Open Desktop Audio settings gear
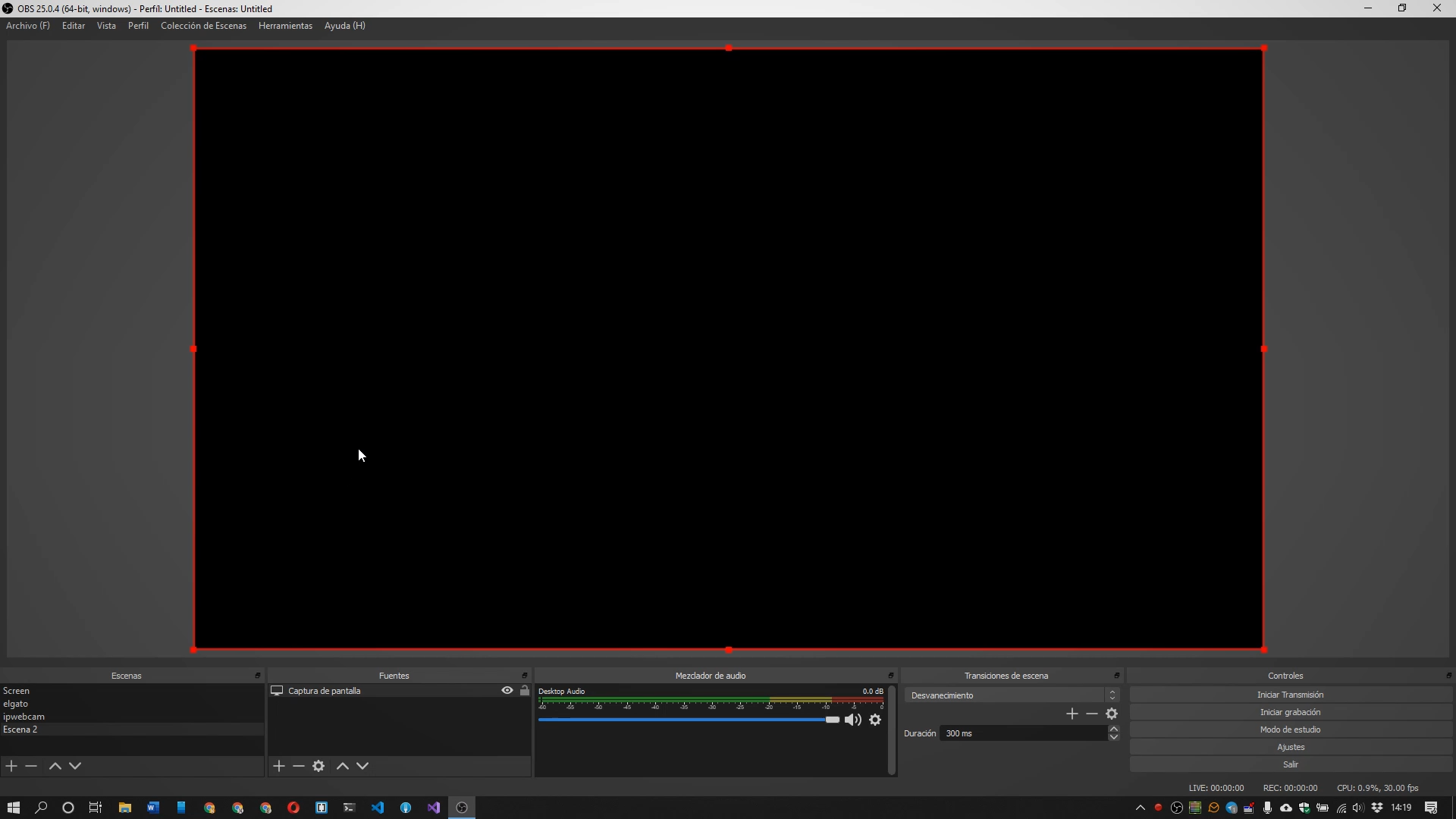 coord(875,720)
